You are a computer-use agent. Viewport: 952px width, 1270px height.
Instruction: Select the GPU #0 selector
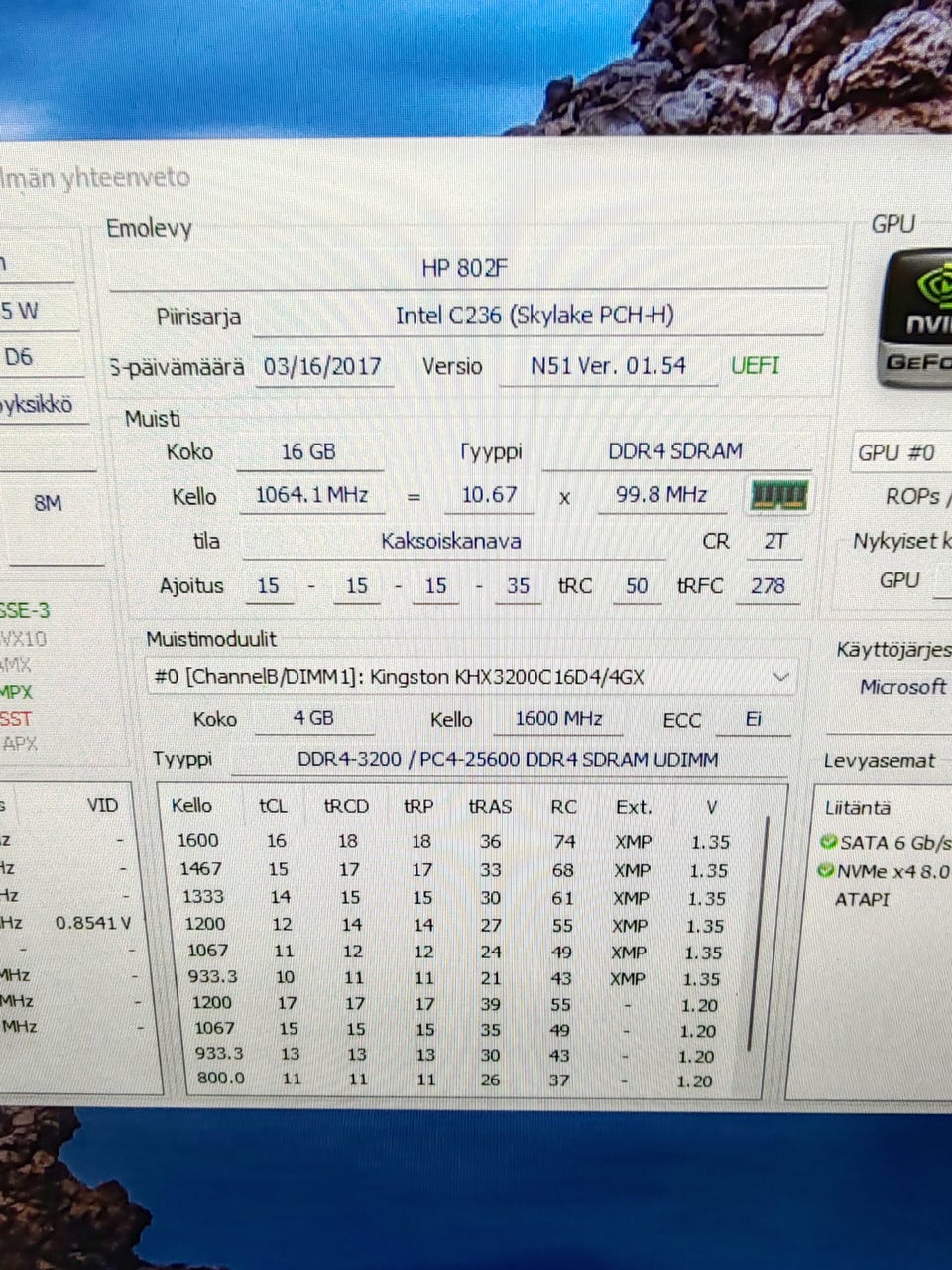click(x=902, y=452)
